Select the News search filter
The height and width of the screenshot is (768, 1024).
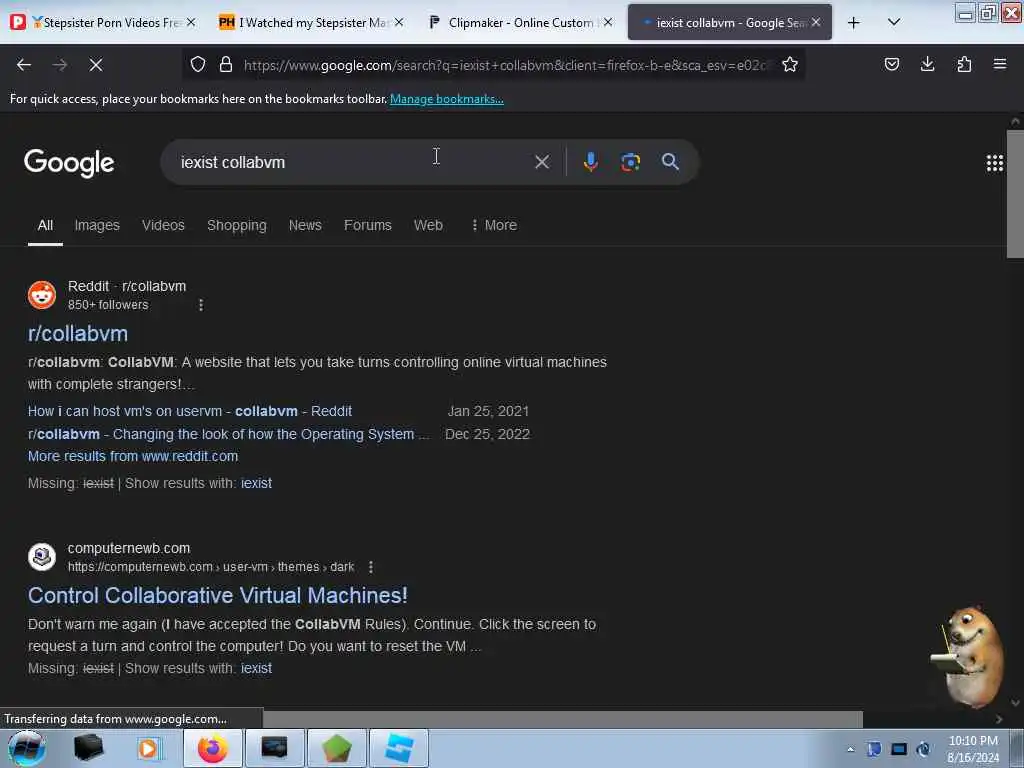click(x=305, y=225)
